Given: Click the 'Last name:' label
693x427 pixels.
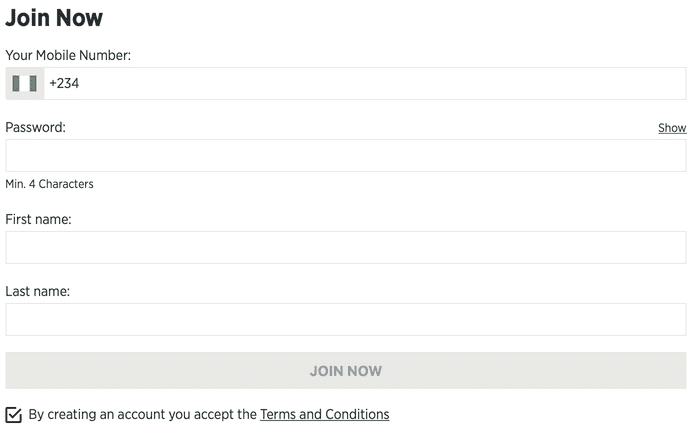Looking at the screenshot, I should pos(38,291).
